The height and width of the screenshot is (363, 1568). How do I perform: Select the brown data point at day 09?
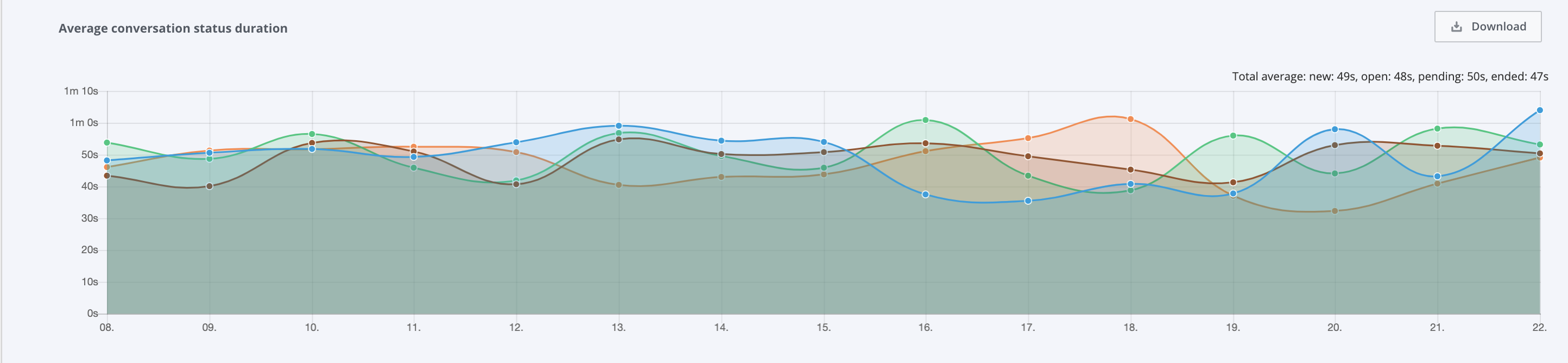pyautogui.click(x=210, y=186)
